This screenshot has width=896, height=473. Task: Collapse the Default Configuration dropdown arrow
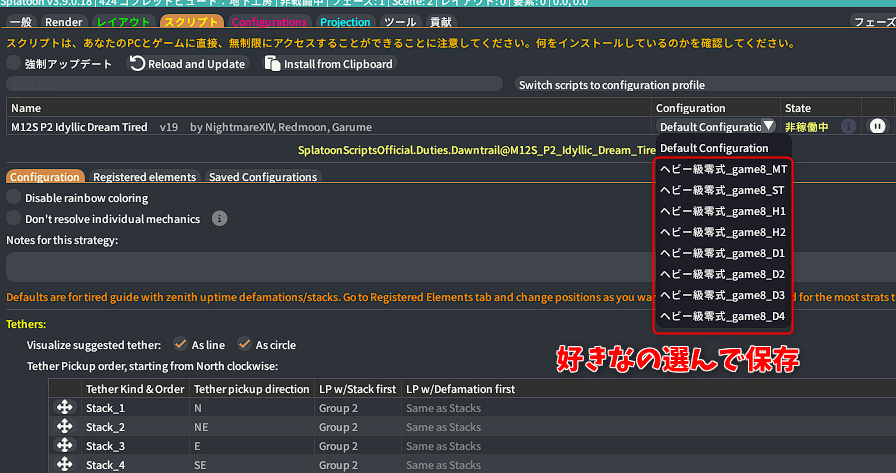coord(767,127)
